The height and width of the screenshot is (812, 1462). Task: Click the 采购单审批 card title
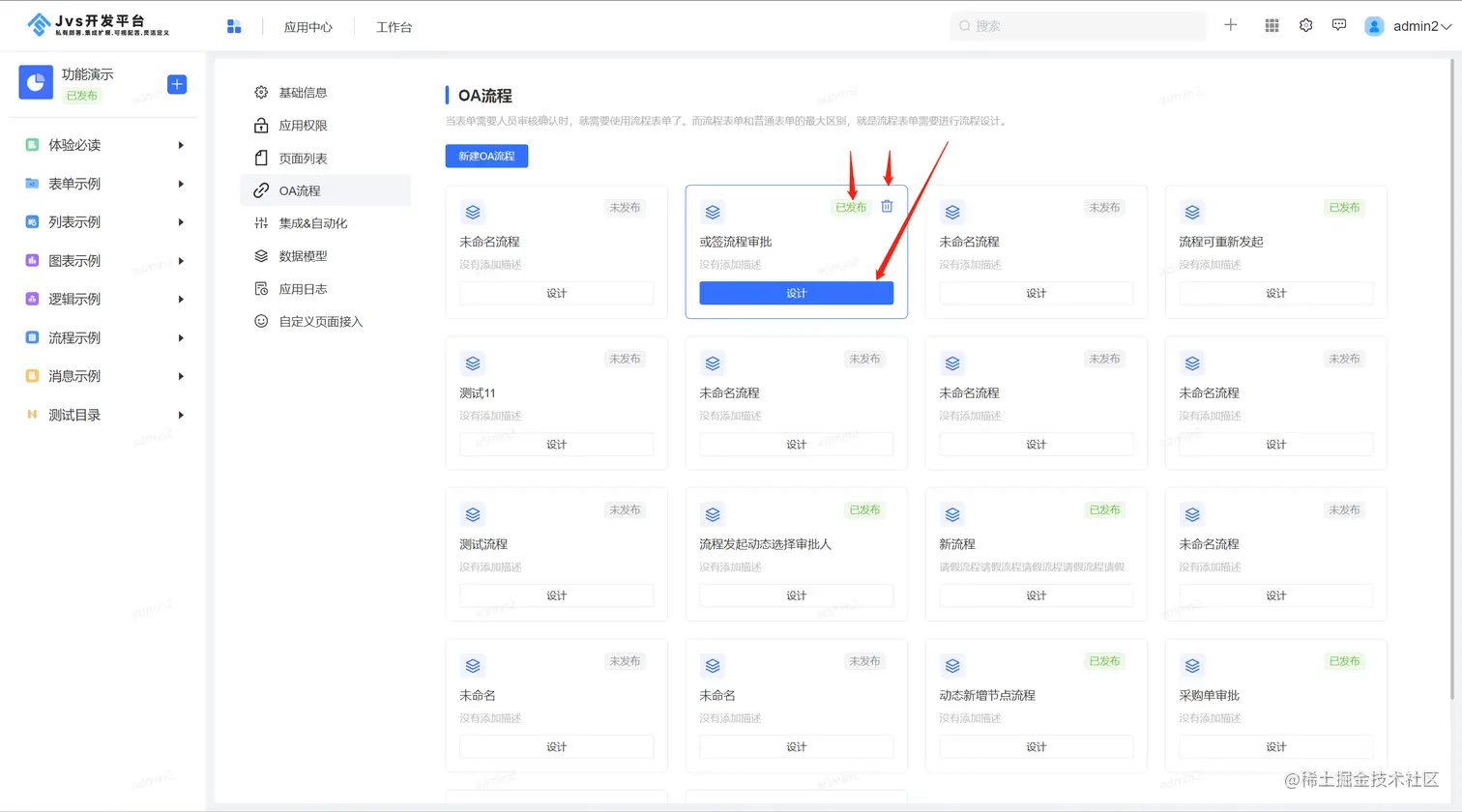(x=1210, y=695)
